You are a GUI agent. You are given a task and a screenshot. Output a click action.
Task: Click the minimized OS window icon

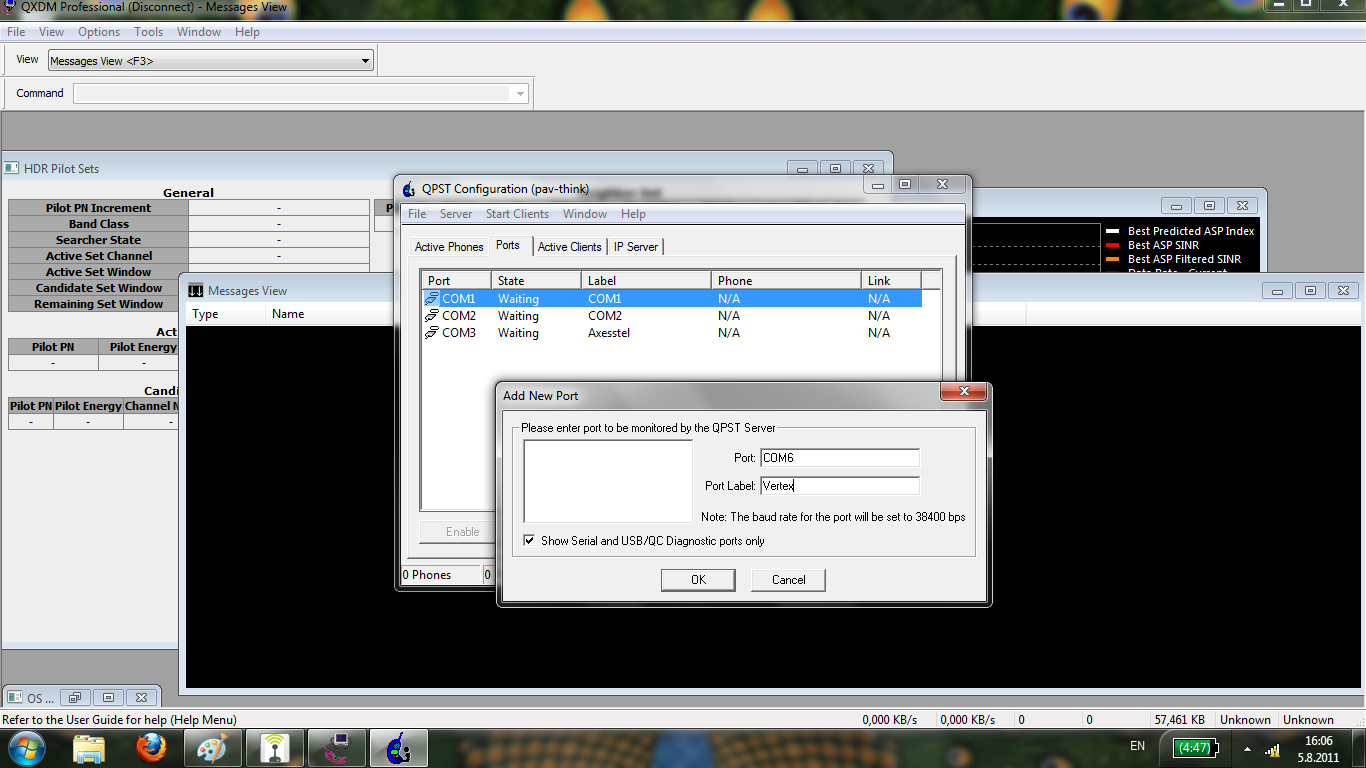[x=14, y=697]
